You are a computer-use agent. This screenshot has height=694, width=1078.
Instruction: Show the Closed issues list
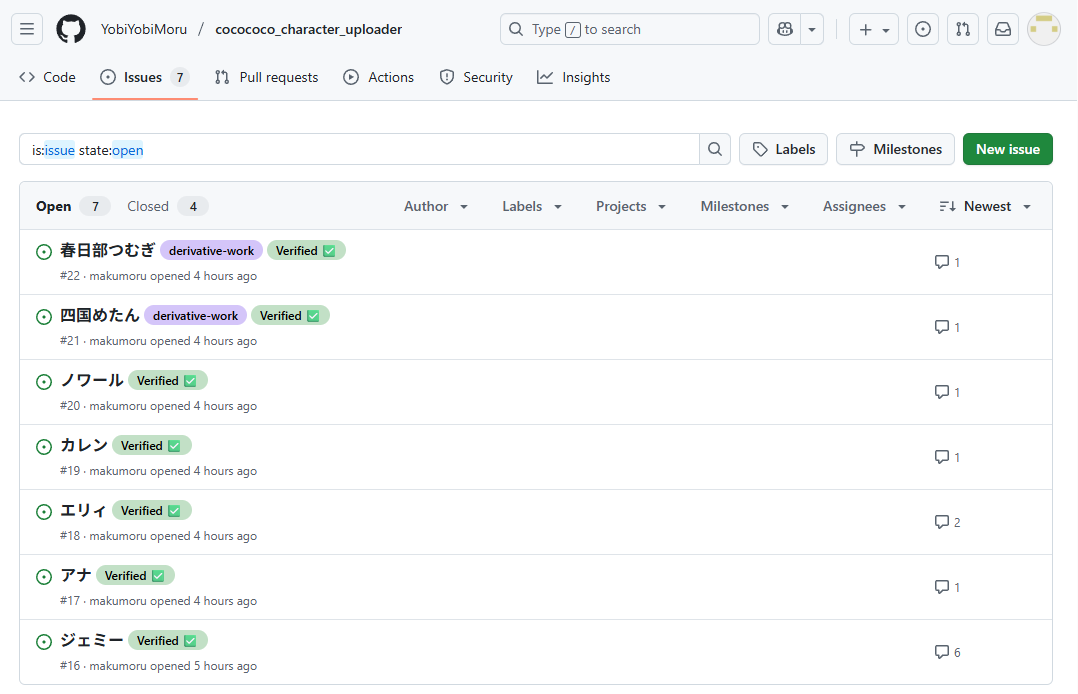(166, 206)
